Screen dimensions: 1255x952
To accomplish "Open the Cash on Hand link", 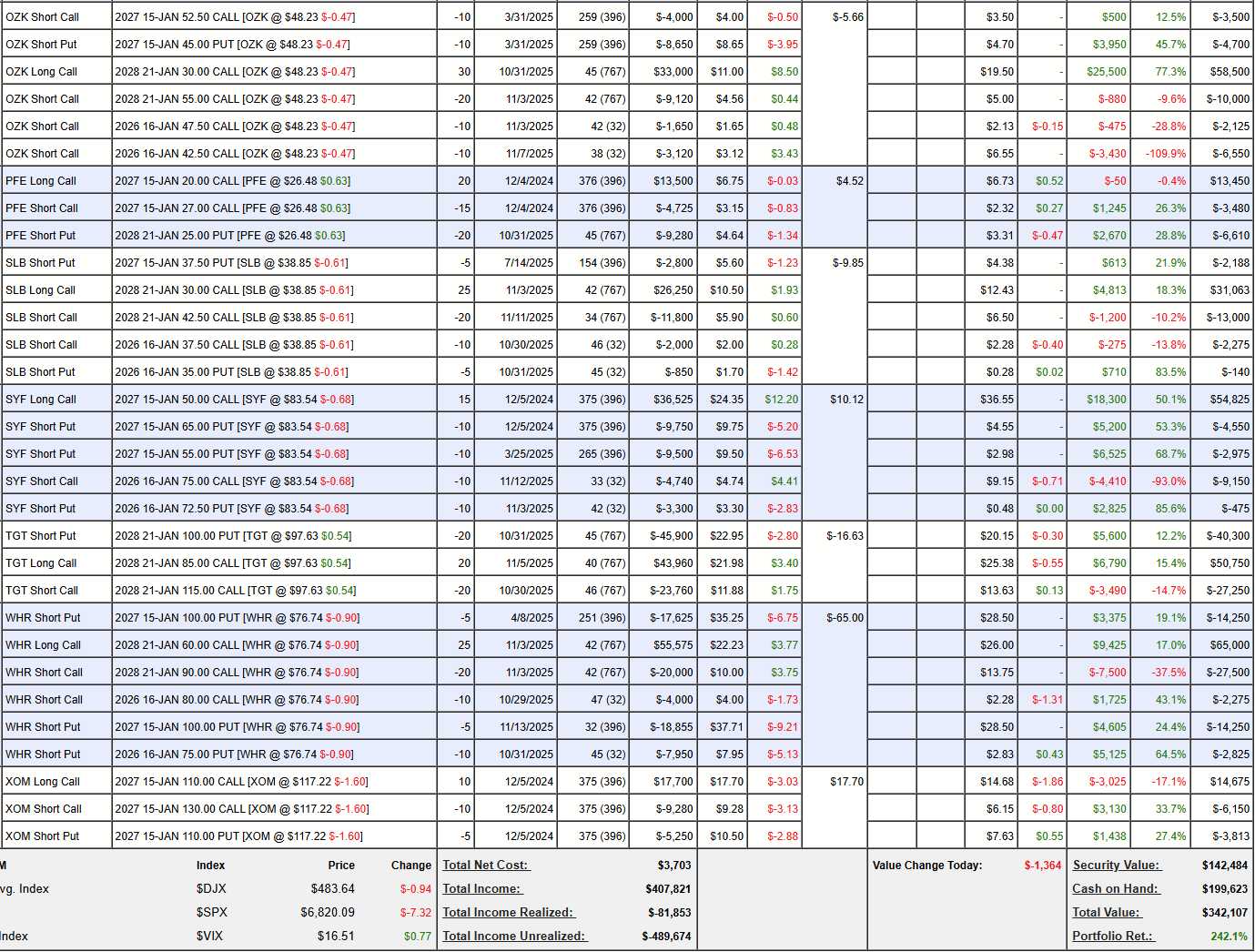I will click(x=1115, y=889).
